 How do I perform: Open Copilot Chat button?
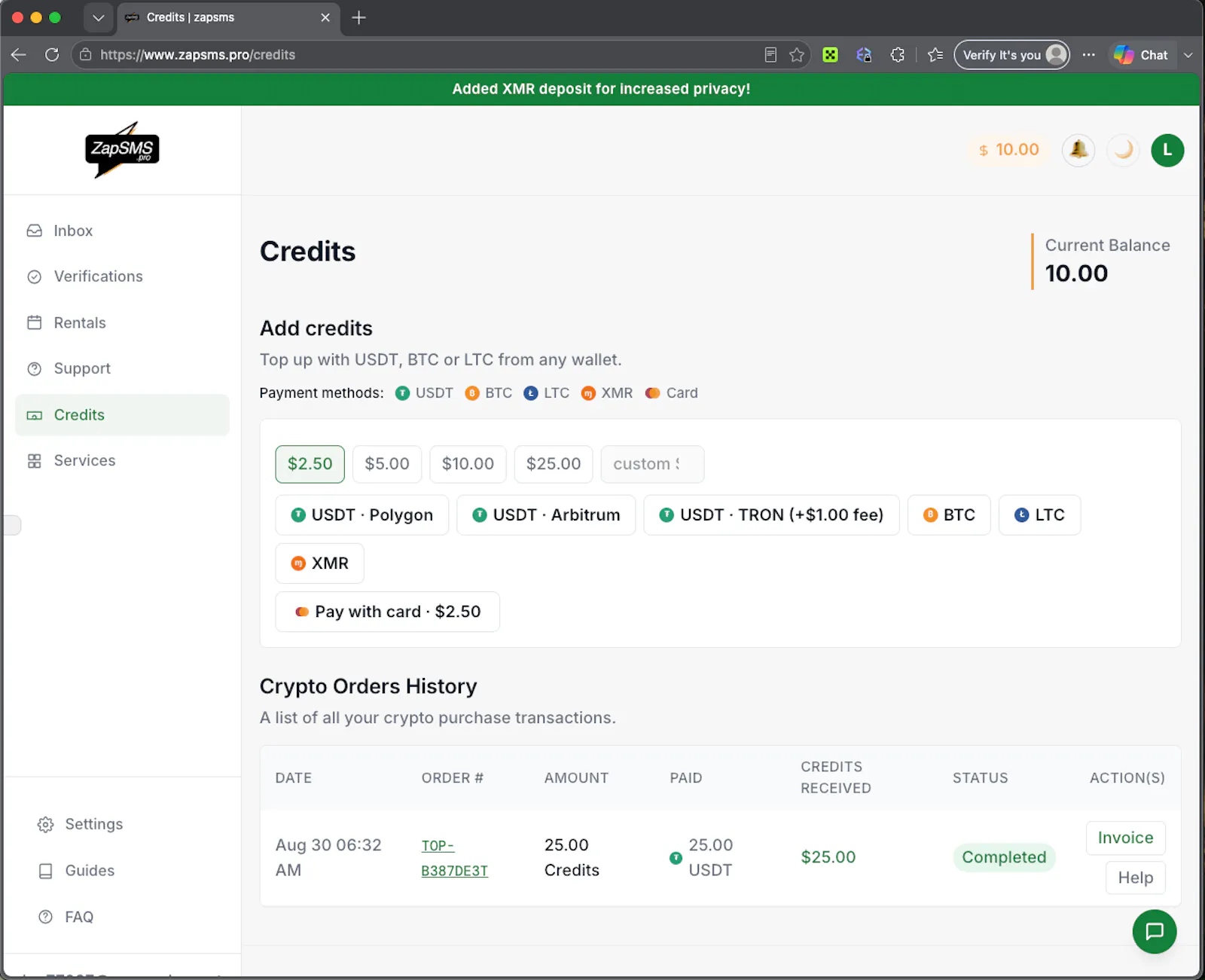point(1141,55)
